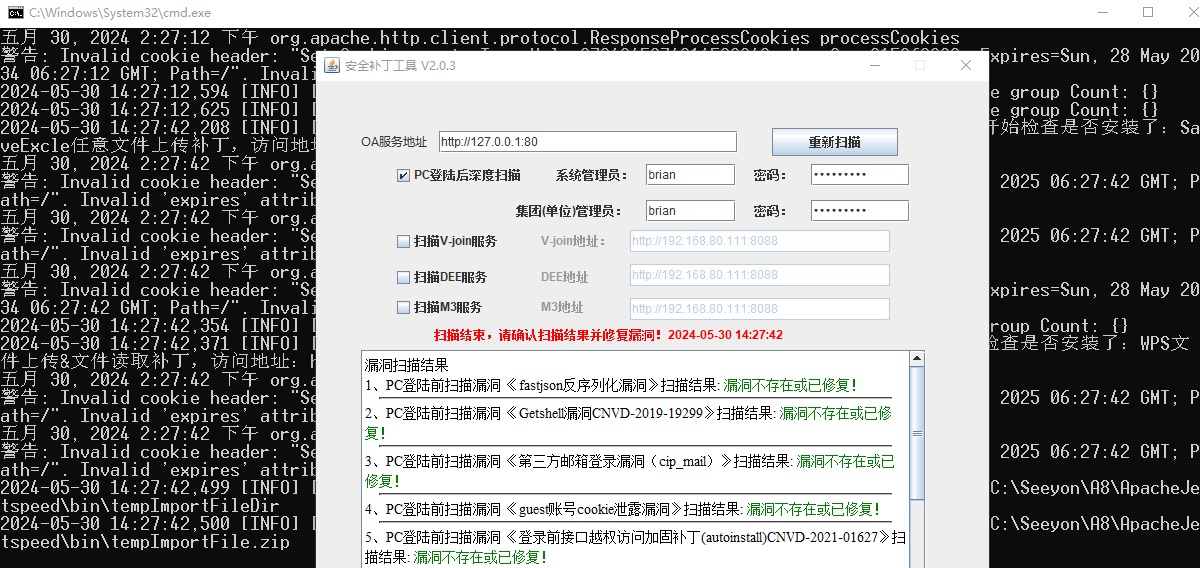The width and height of the screenshot is (1200, 568).
Task: Select the fastjson反序列化漏洞 result line
Action: tap(611, 385)
